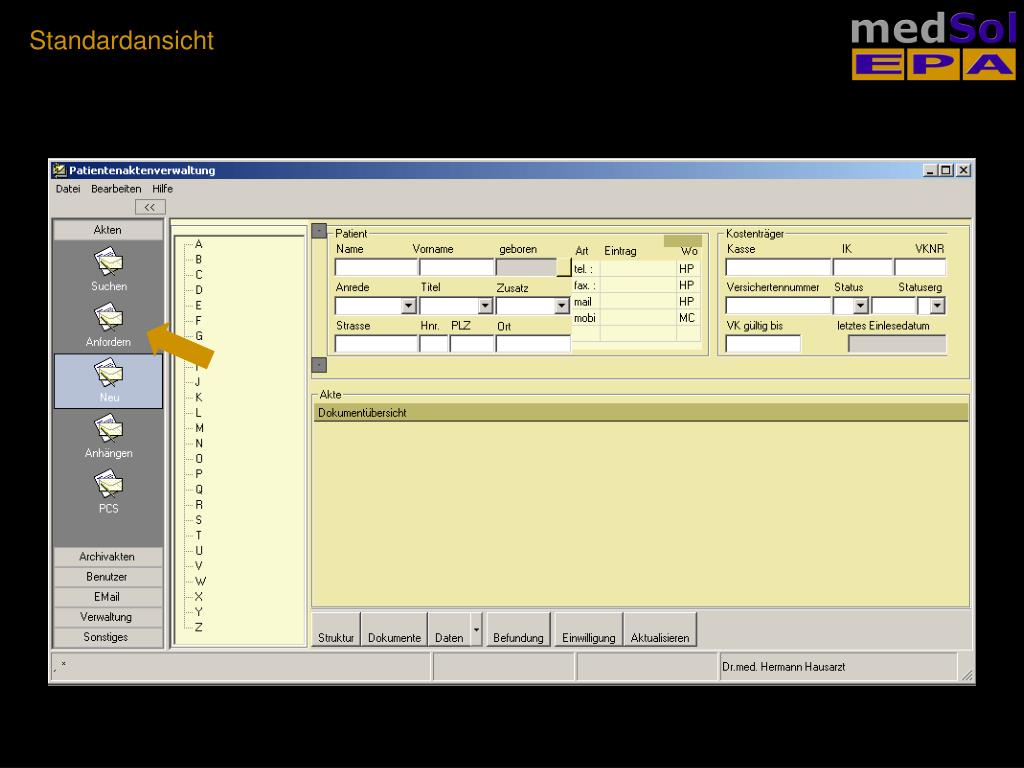
Task: Click into the Vorname input field
Action: click(x=456, y=267)
